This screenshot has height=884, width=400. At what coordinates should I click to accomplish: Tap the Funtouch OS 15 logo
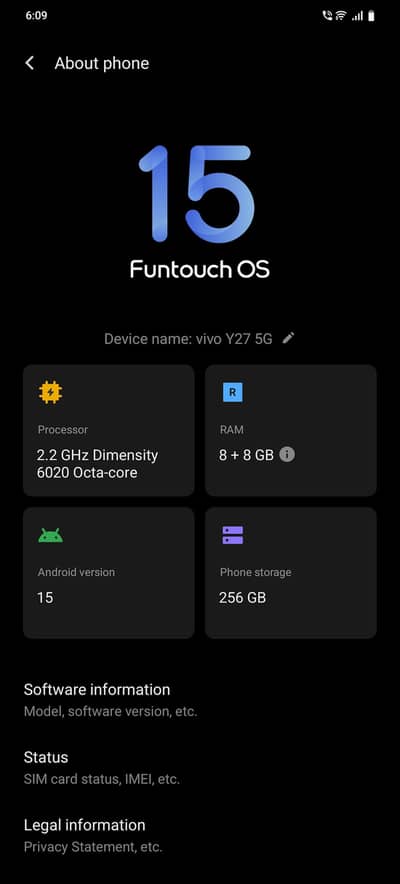coord(199,211)
